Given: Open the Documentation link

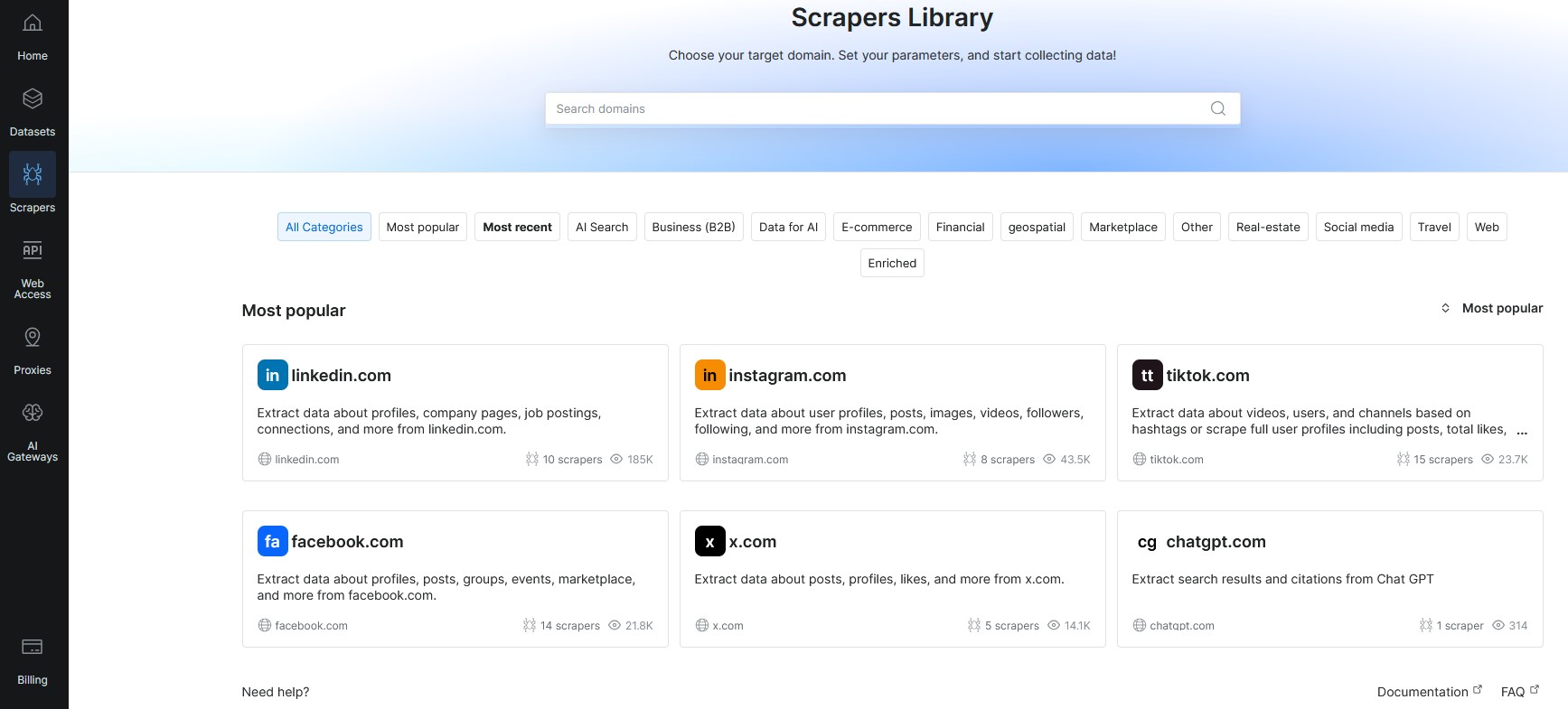Looking at the screenshot, I should (x=1429, y=692).
